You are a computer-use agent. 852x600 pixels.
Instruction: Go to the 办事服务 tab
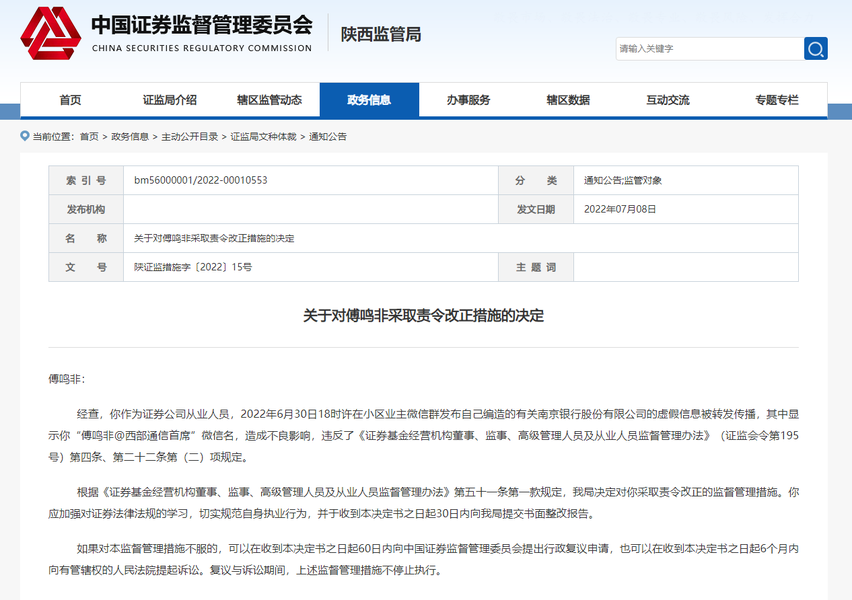(468, 100)
